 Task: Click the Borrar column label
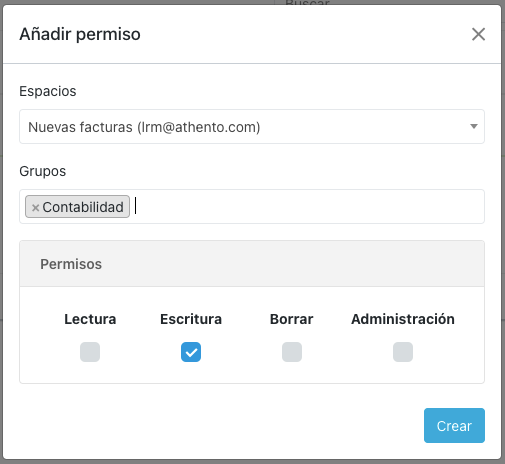(292, 319)
